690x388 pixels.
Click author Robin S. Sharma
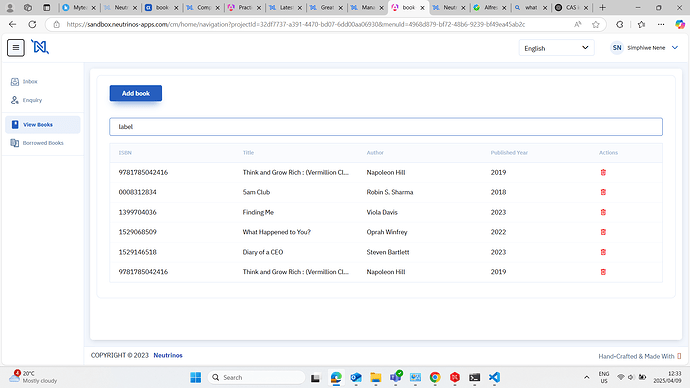pos(390,192)
